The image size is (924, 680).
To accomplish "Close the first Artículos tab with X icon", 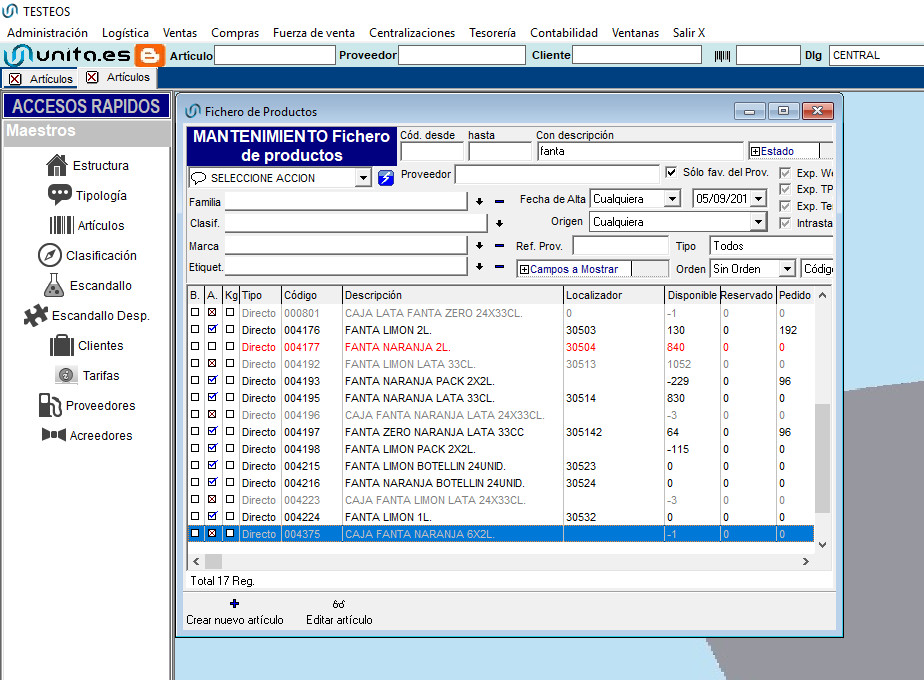I will tap(15, 79).
